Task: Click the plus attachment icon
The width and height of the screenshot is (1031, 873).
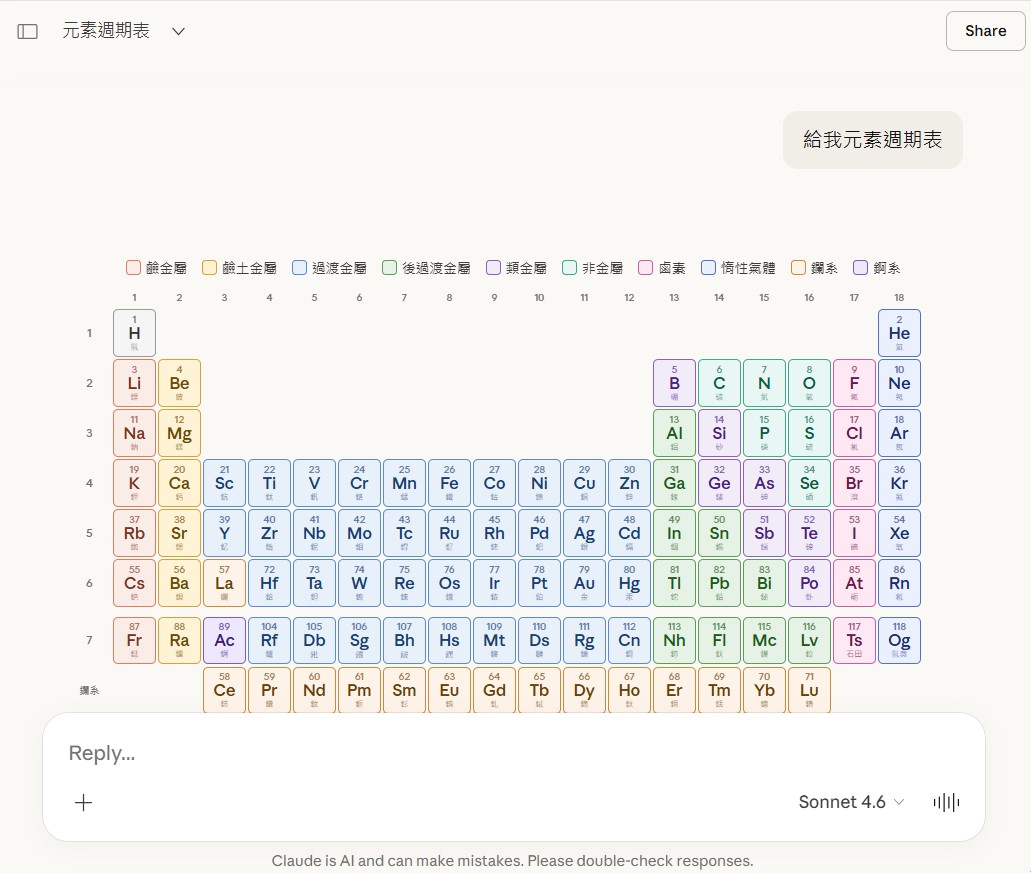Action: click(84, 802)
